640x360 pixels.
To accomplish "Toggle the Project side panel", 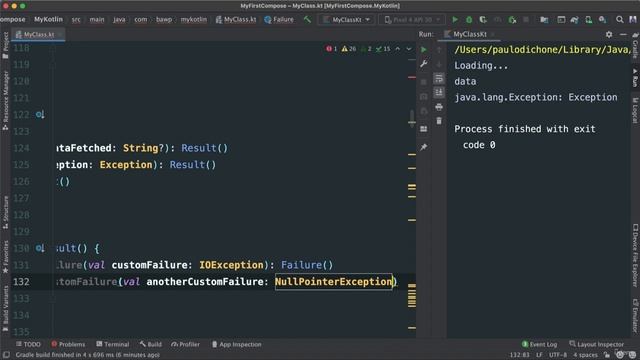I will 5,45.
